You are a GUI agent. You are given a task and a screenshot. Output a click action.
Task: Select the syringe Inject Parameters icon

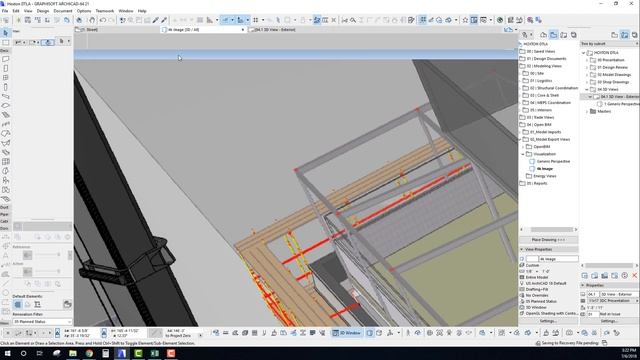(164, 20)
